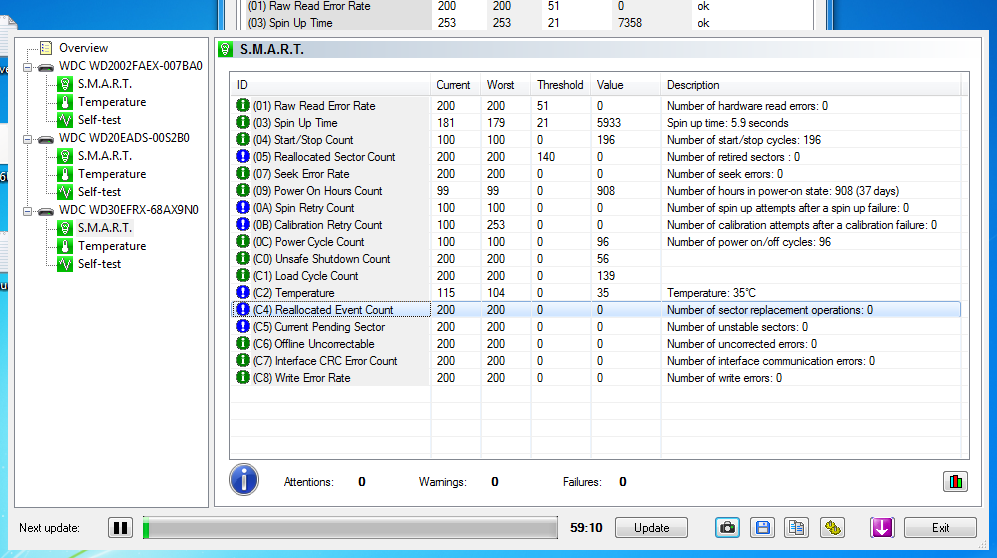Select the (C2) Temperature row
This screenshot has height=558, width=997.
[596, 293]
